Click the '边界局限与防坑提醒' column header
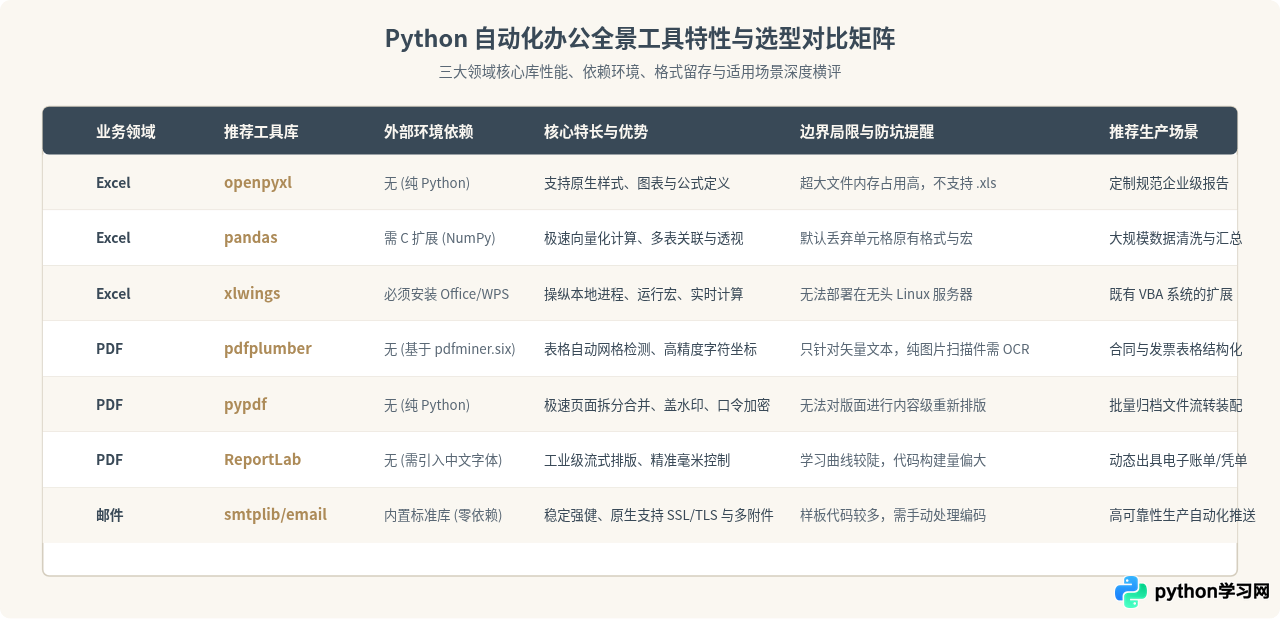 [x=867, y=132]
